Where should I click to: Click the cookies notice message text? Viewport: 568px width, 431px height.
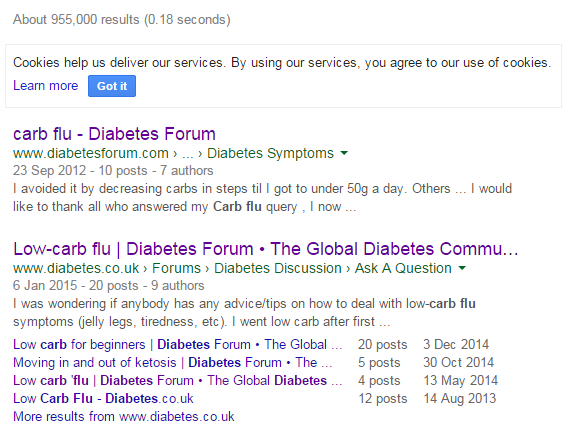(x=282, y=63)
